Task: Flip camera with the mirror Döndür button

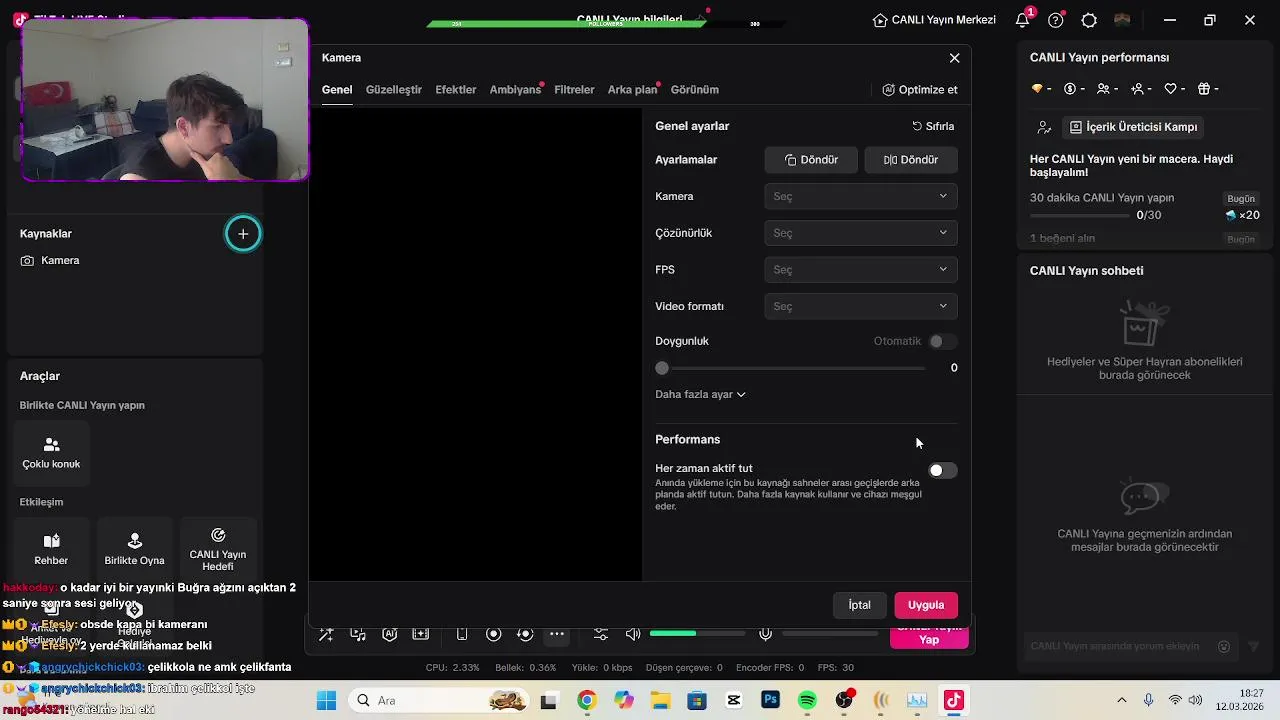Action: pyautogui.click(x=911, y=160)
